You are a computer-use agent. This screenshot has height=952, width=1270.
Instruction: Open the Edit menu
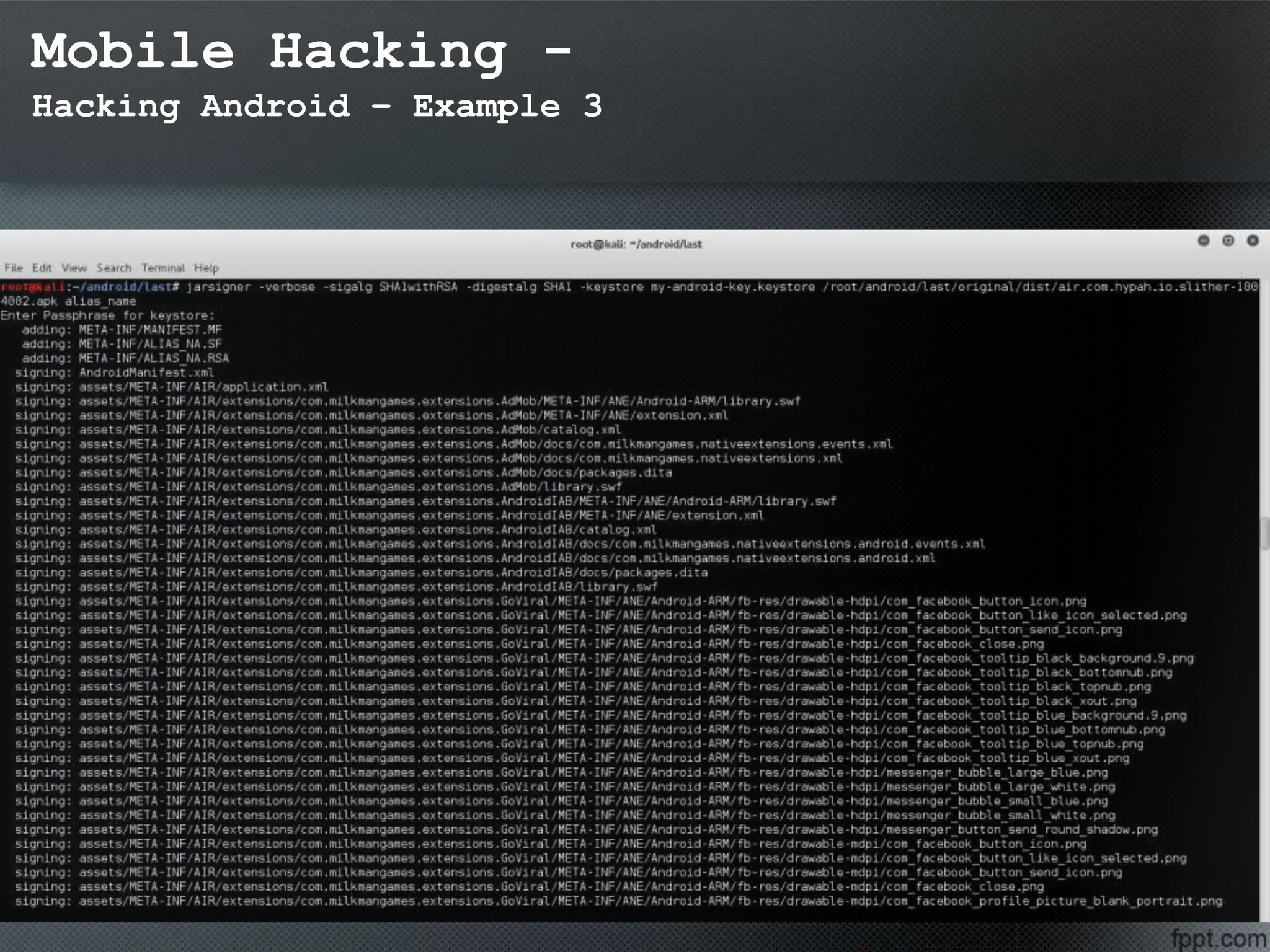(x=42, y=268)
